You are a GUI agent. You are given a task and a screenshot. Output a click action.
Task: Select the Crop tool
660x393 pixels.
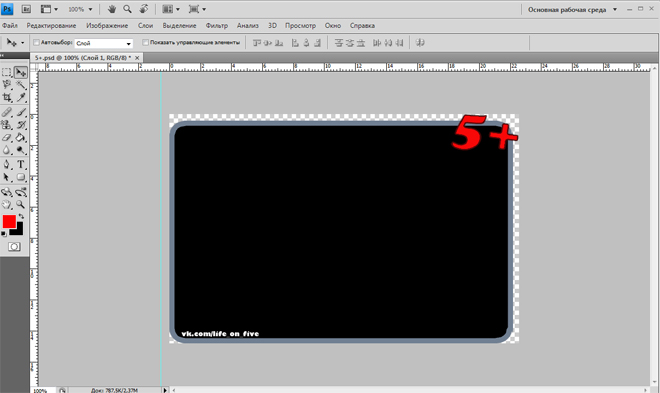7,98
